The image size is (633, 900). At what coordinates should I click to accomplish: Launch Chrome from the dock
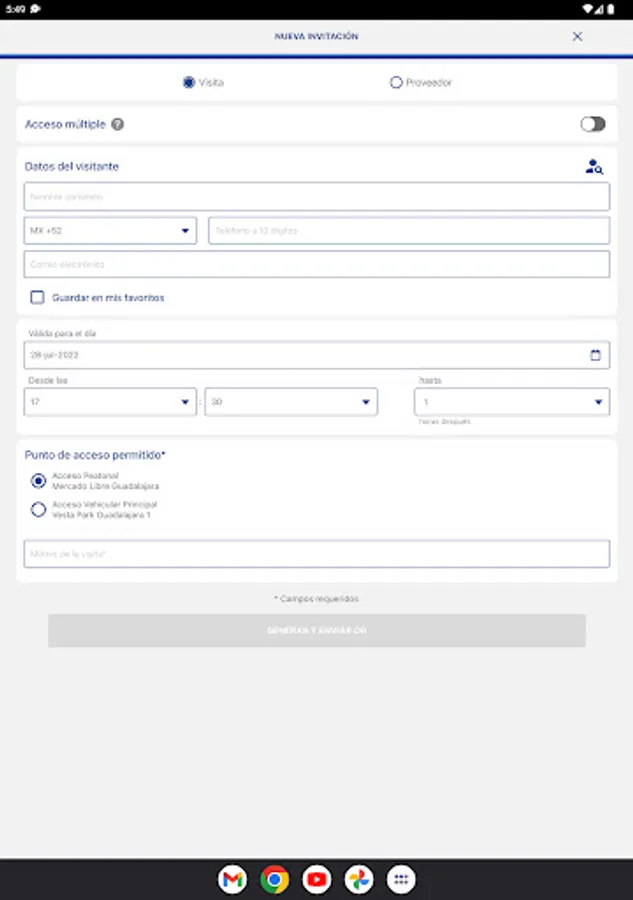tap(274, 879)
